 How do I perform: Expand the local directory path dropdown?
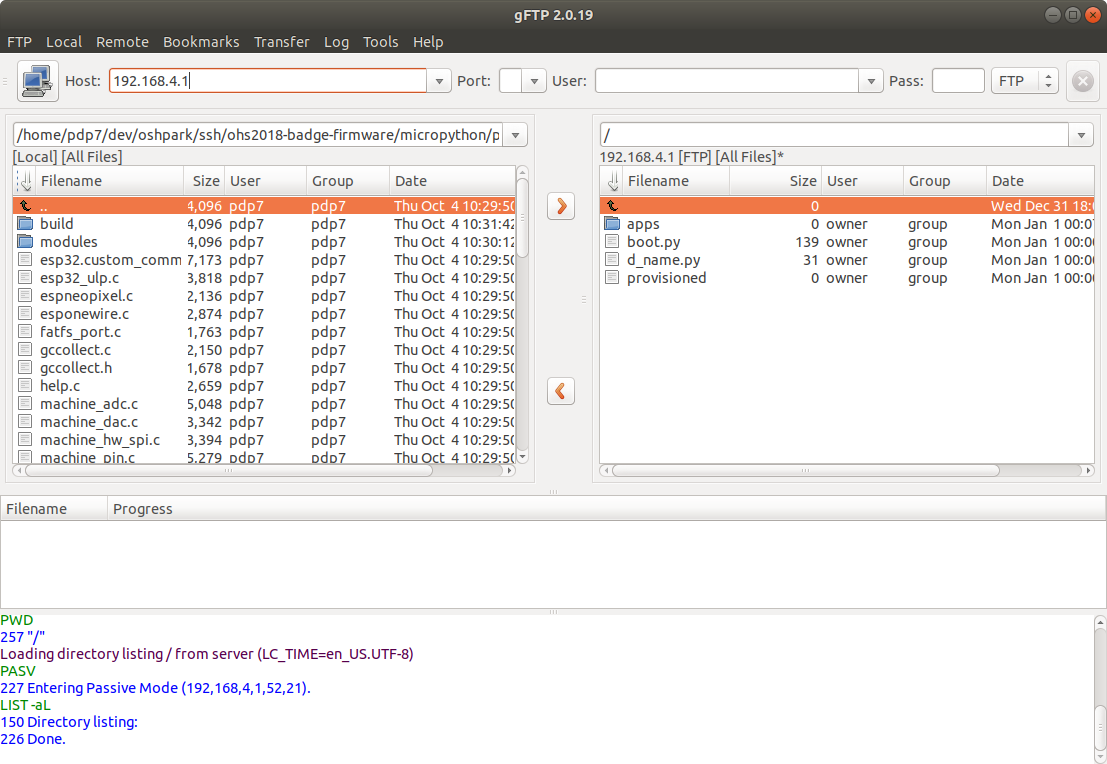[x=515, y=135]
